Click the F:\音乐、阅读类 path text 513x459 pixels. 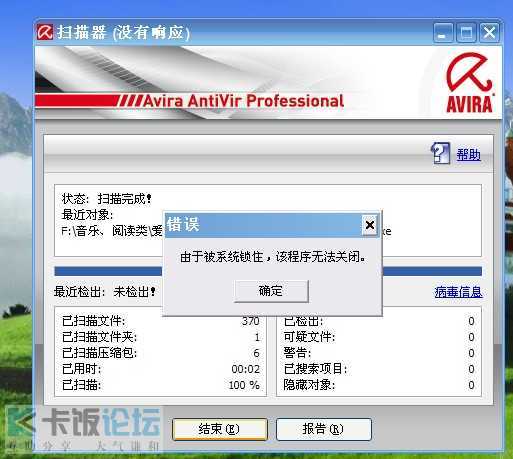(112, 231)
